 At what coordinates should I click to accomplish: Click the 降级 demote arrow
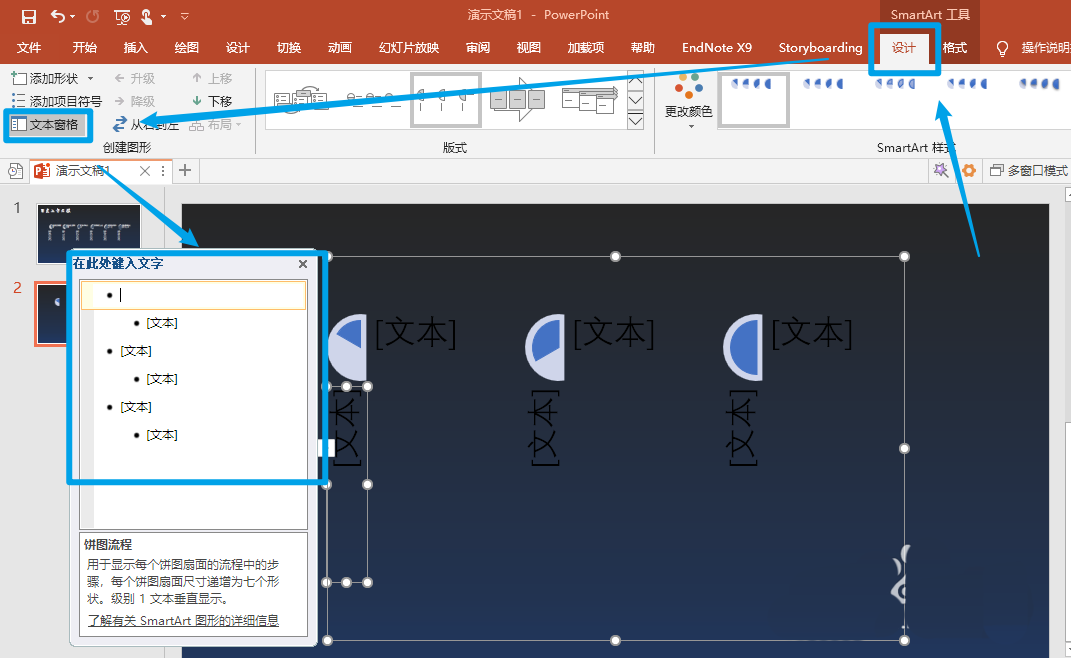(x=135, y=101)
